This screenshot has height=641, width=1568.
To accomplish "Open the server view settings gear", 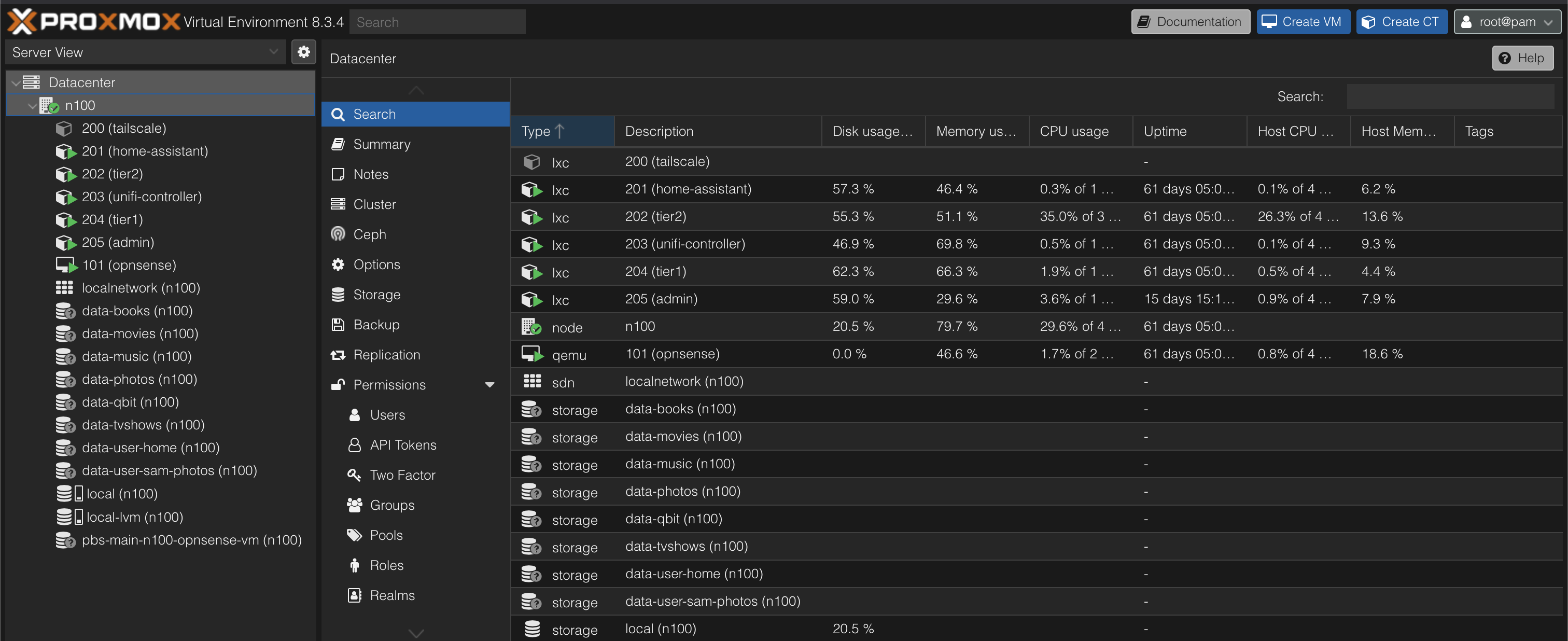I will [x=304, y=52].
